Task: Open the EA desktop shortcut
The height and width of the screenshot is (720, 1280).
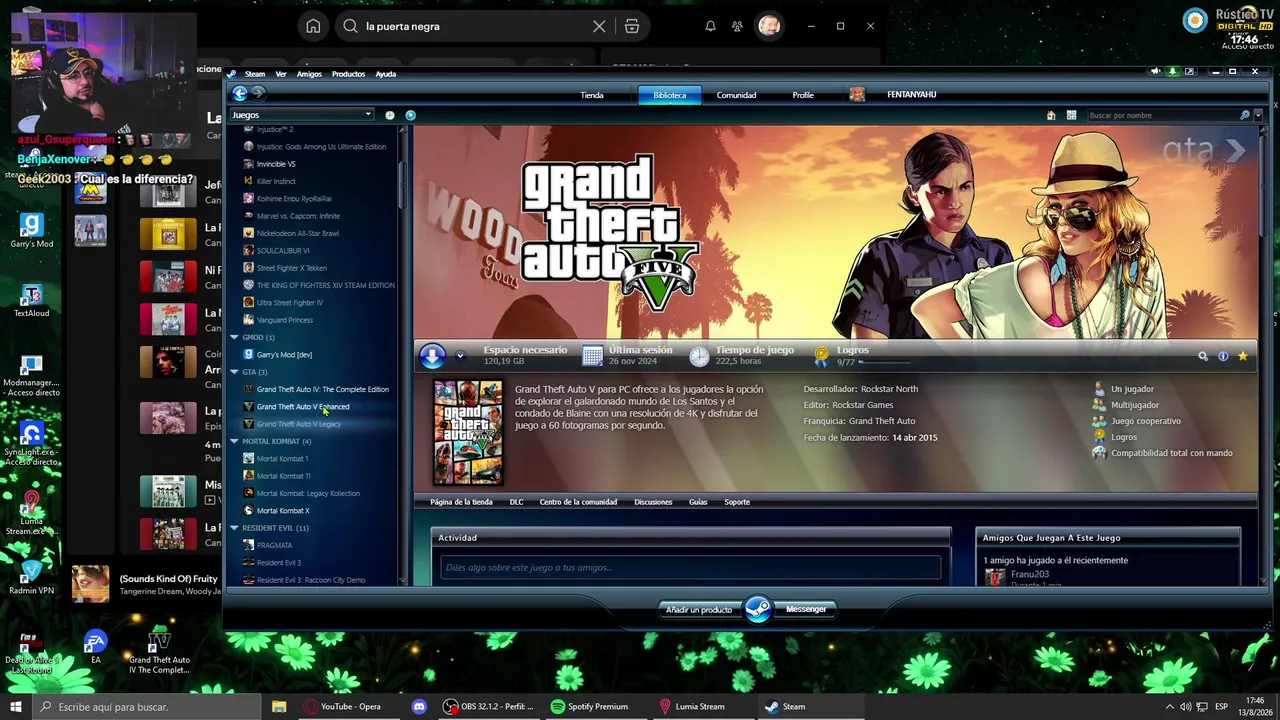Action: pos(95,647)
